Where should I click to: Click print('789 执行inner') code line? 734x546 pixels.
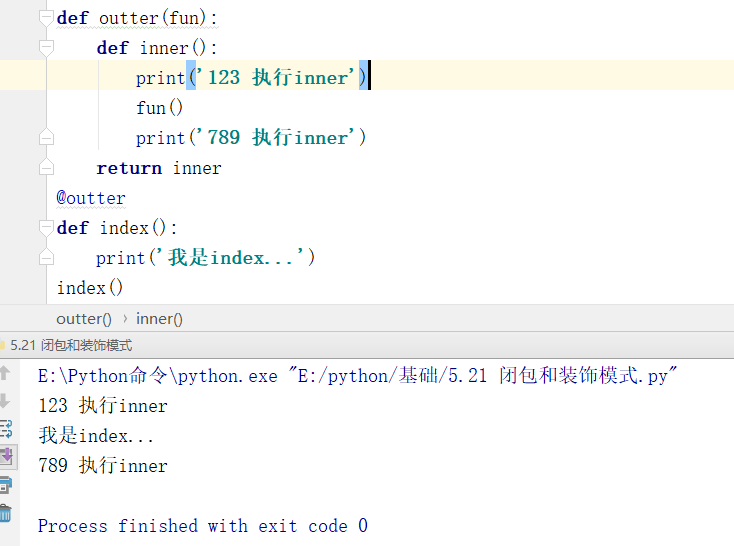click(251, 138)
